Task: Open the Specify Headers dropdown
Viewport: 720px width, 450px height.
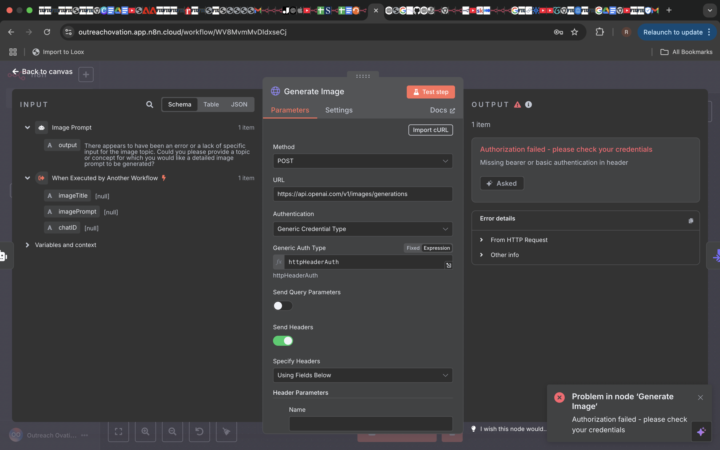Action: click(362, 375)
